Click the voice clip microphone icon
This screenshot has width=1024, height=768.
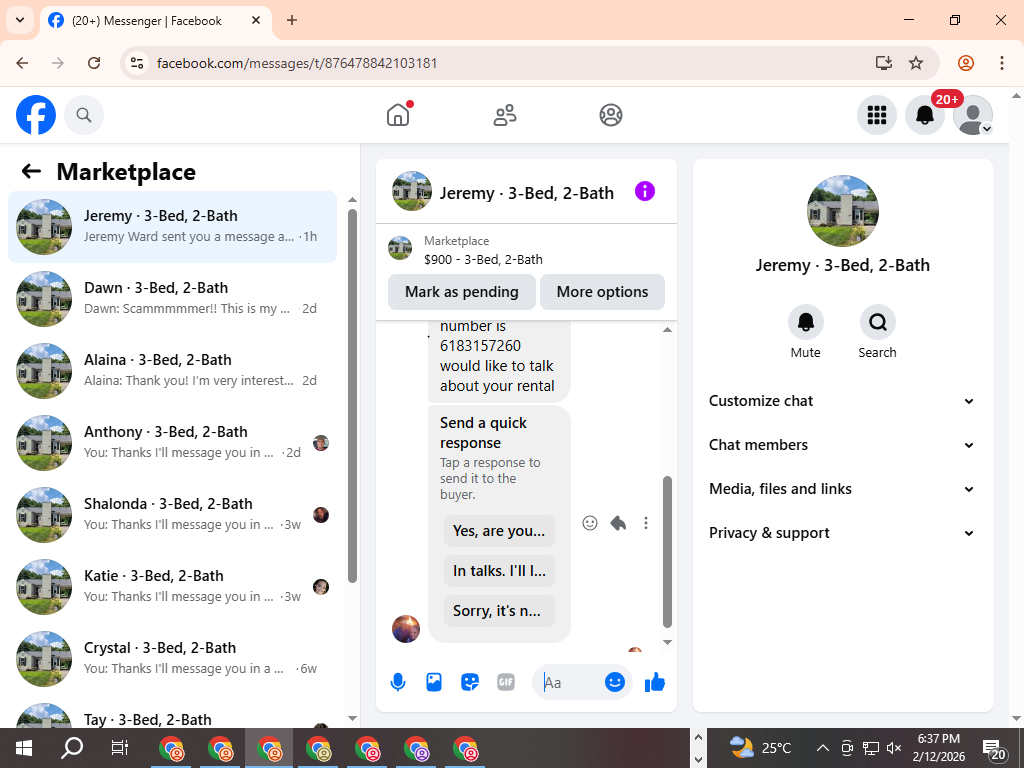(398, 682)
